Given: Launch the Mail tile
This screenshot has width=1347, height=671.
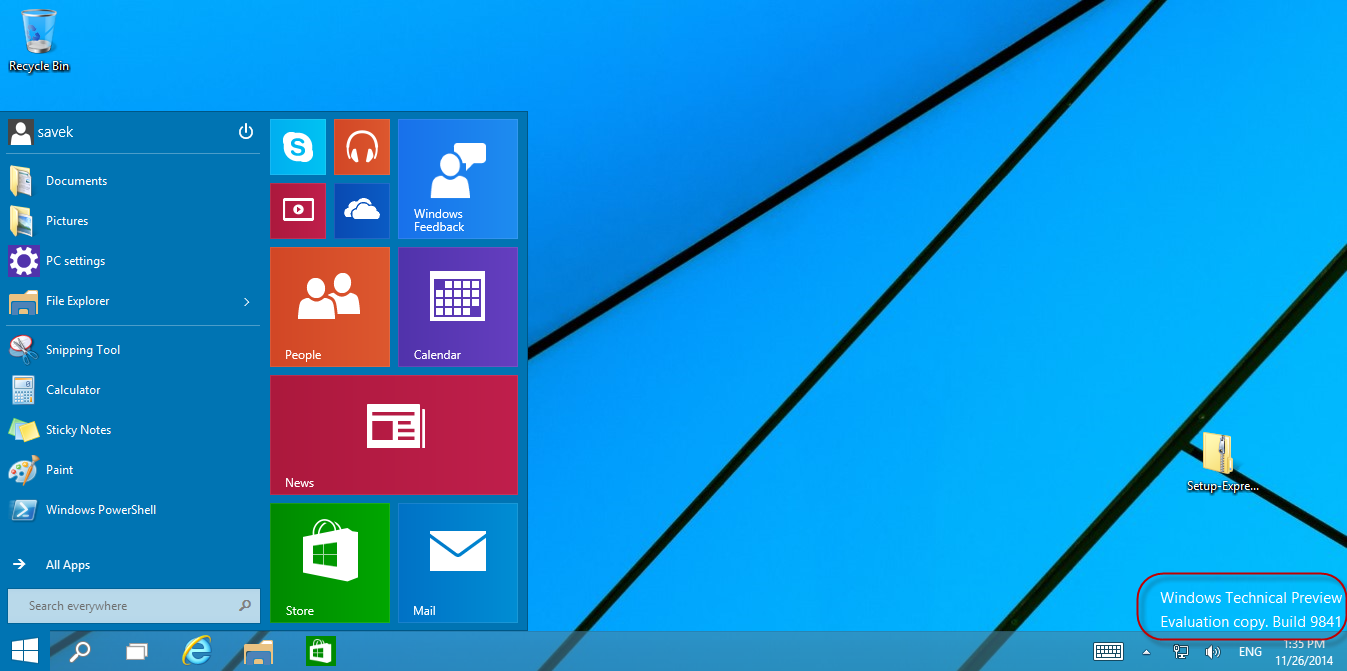Looking at the screenshot, I should [x=457, y=563].
